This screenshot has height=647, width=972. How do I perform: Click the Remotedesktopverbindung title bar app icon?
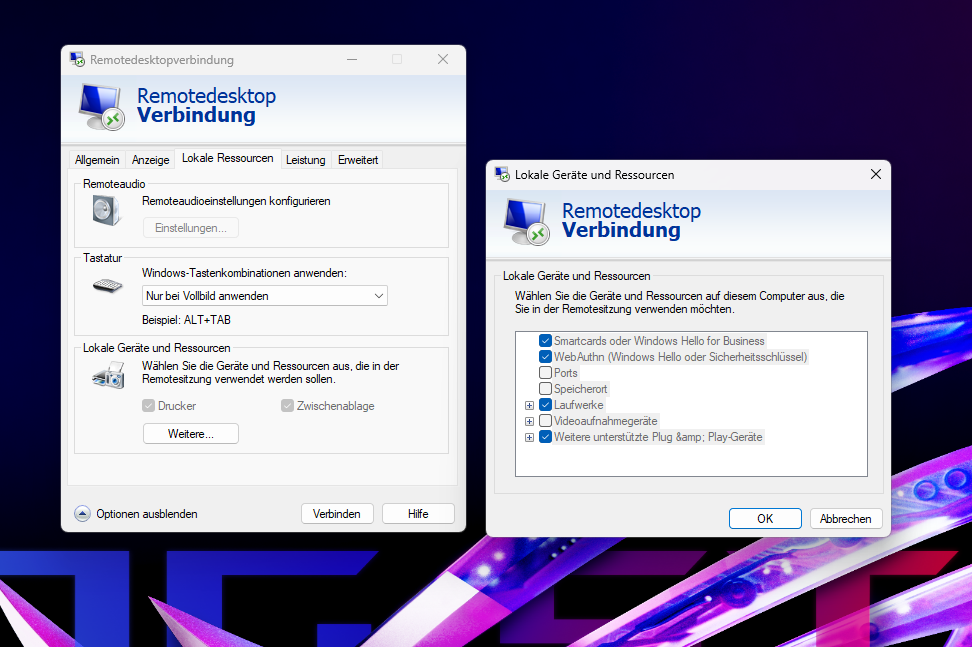click(x=77, y=59)
